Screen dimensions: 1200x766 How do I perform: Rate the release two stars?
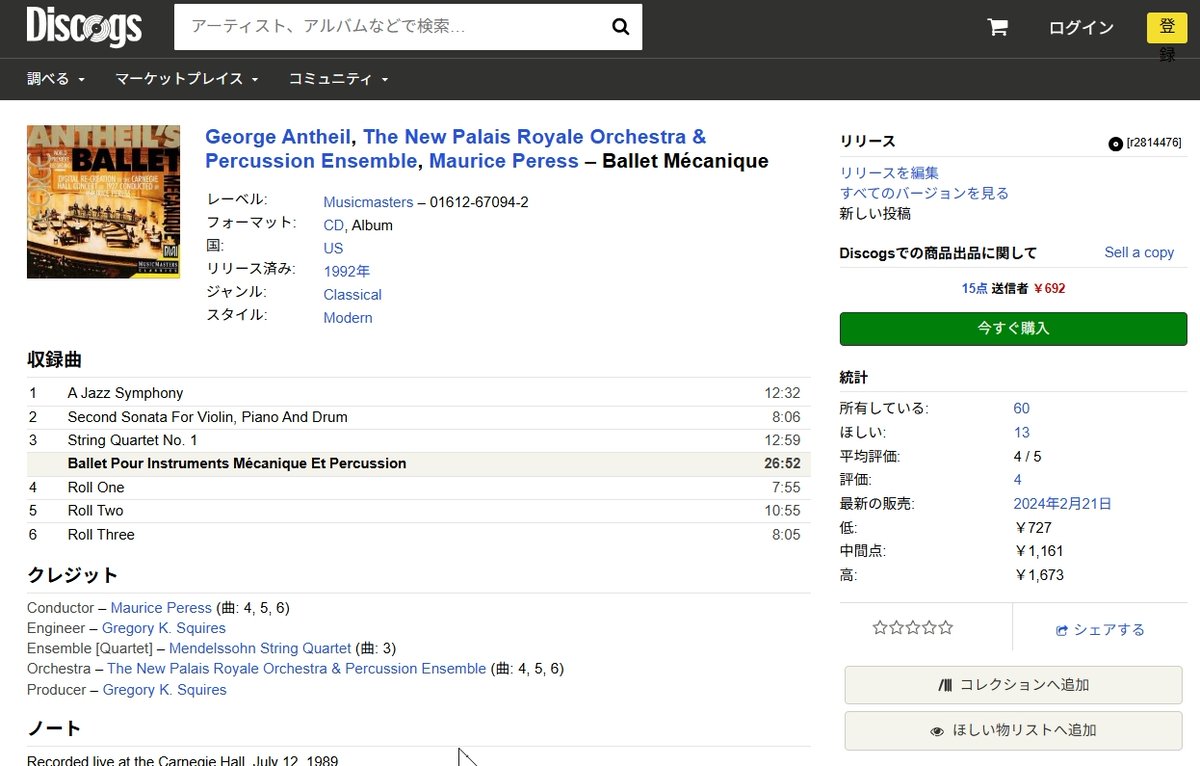pos(896,628)
